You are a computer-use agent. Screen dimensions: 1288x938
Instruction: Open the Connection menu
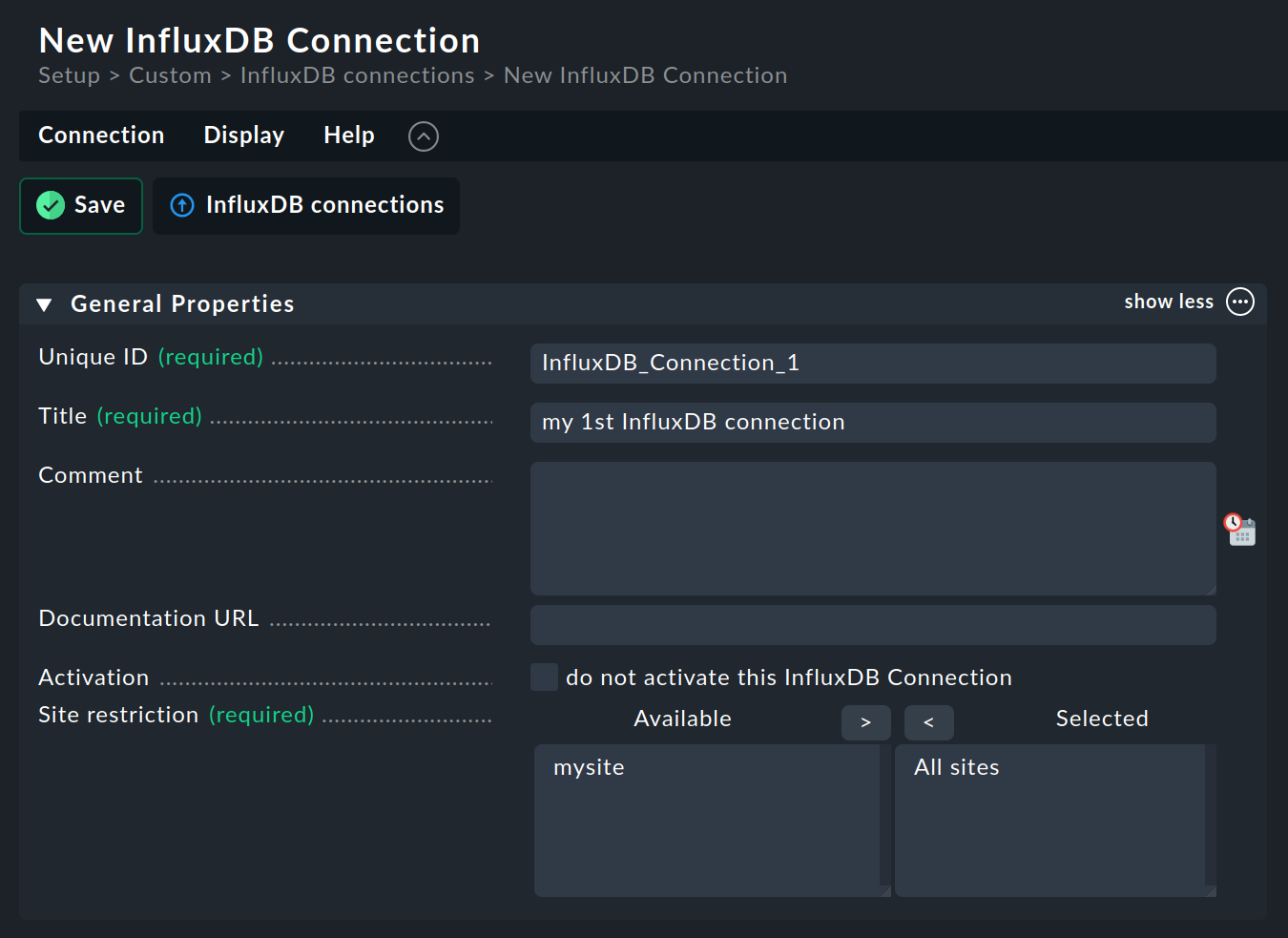click(101, 135)
